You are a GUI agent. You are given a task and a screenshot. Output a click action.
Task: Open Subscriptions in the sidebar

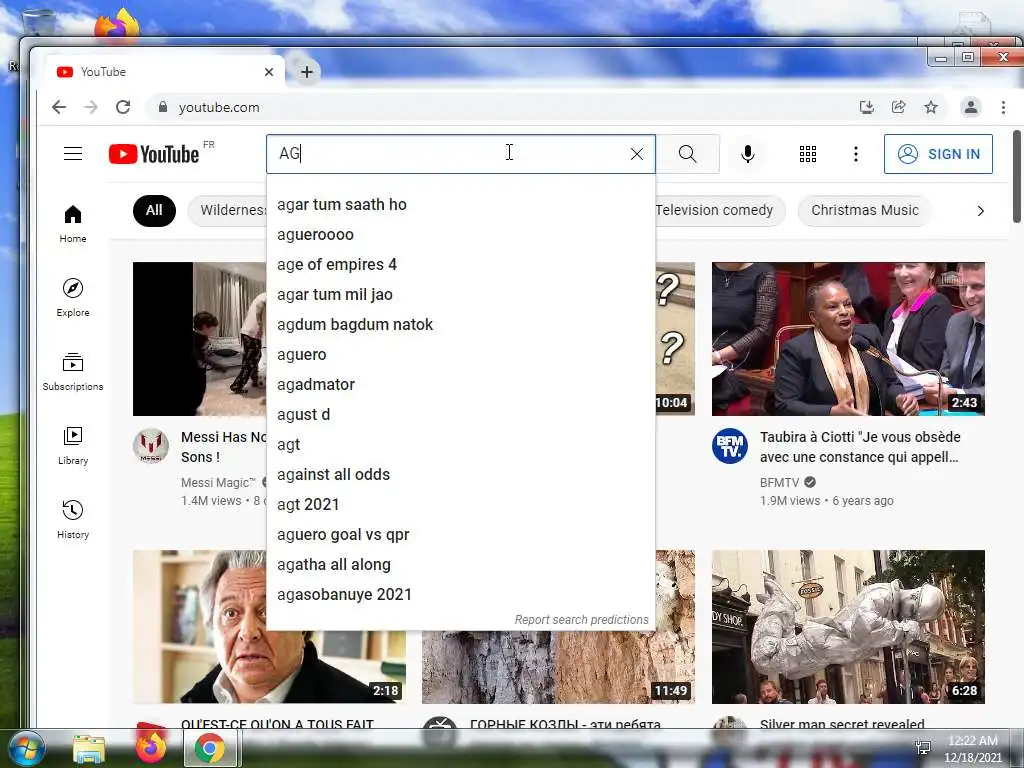tap(72, 372)
